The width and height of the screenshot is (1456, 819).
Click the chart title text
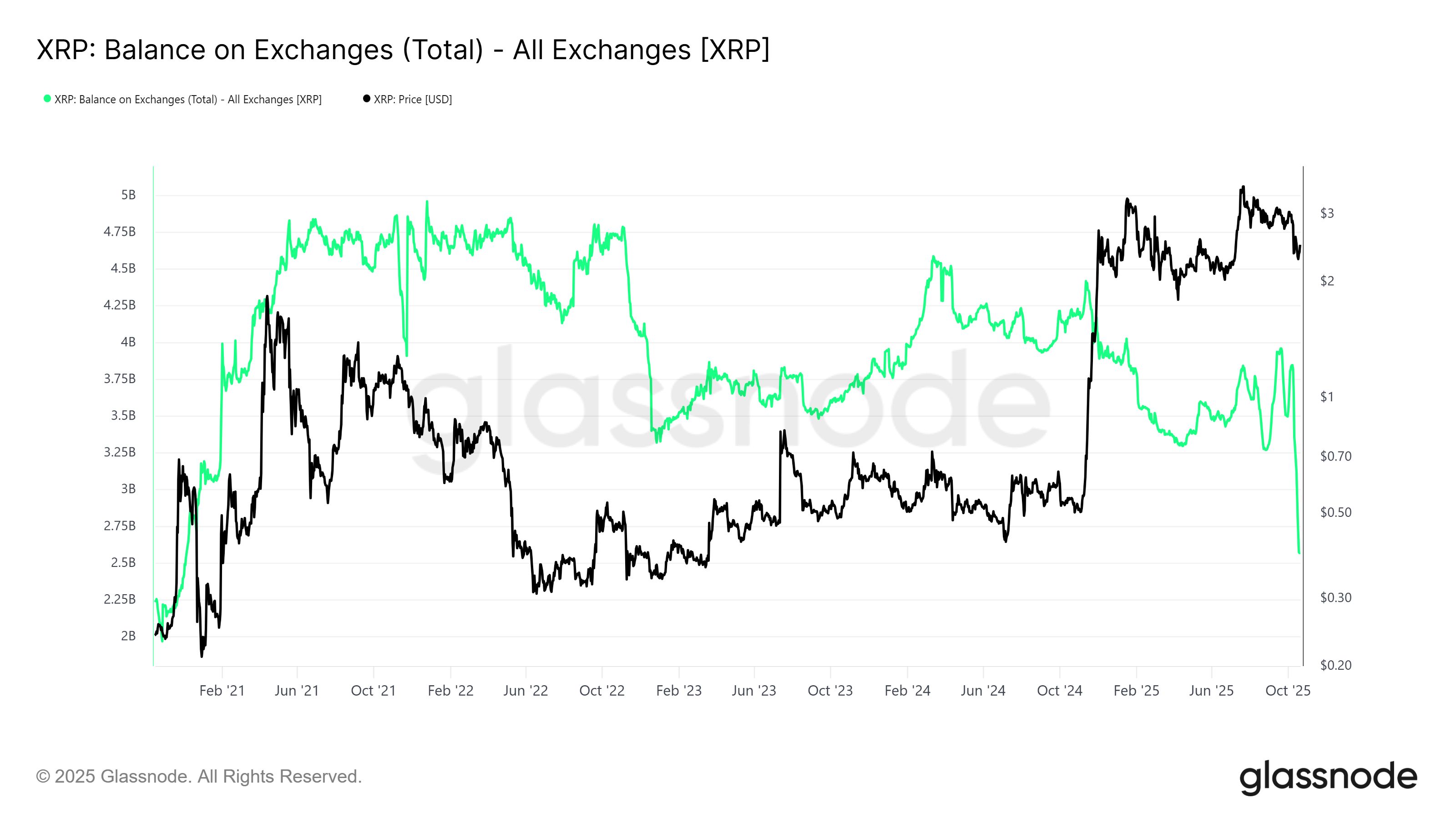(x=402, y=50)
